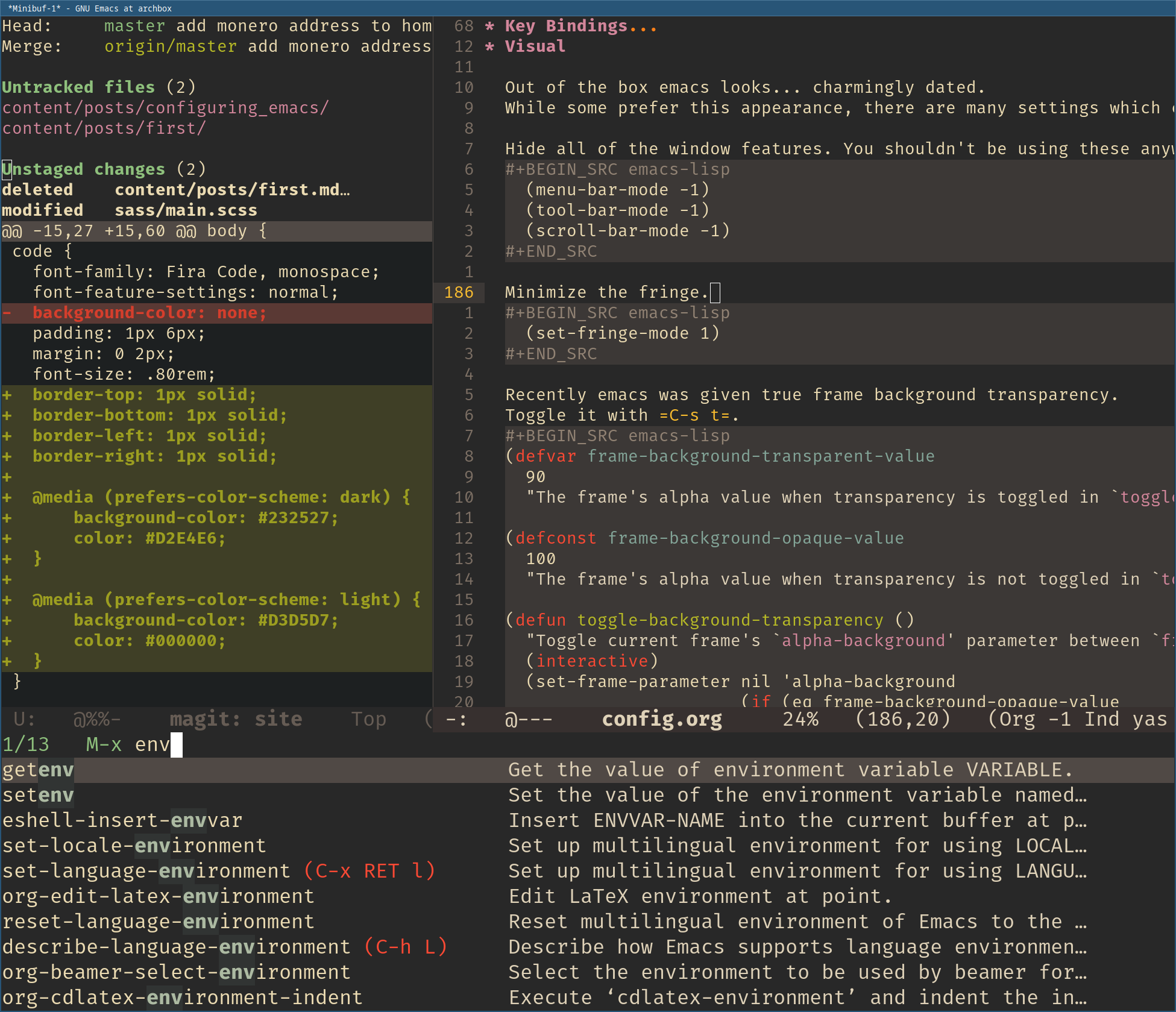Click defvar frame-background-transparent-value line

(720, 456)
